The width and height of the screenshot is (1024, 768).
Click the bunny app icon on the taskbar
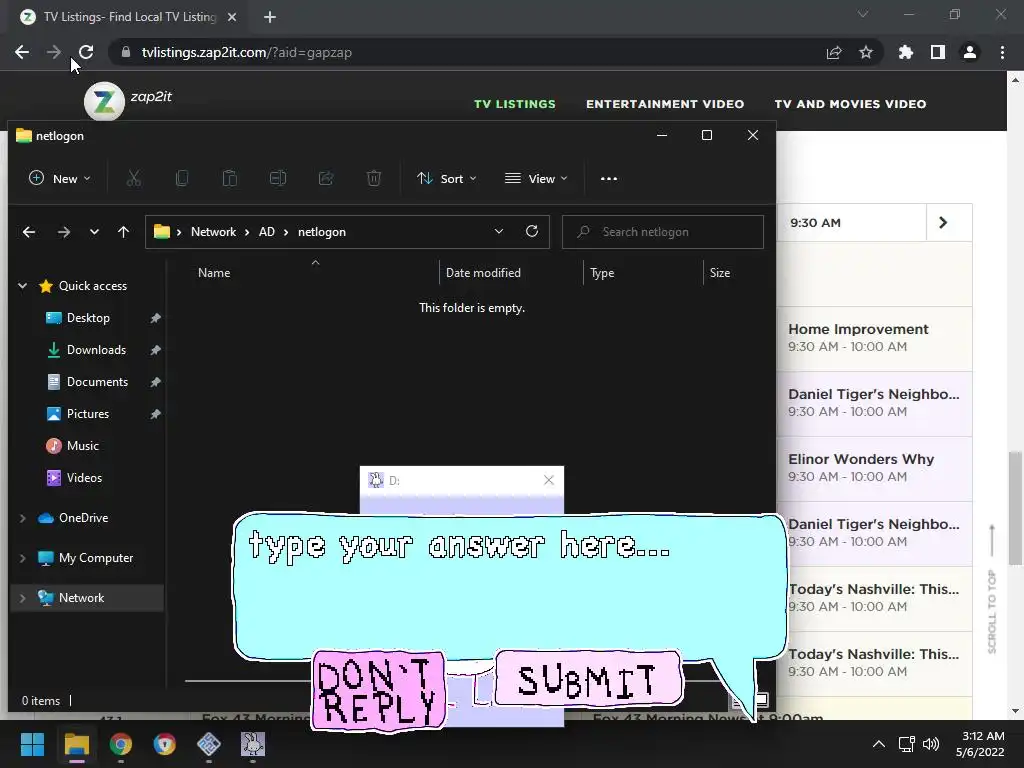tap(253, 744)
